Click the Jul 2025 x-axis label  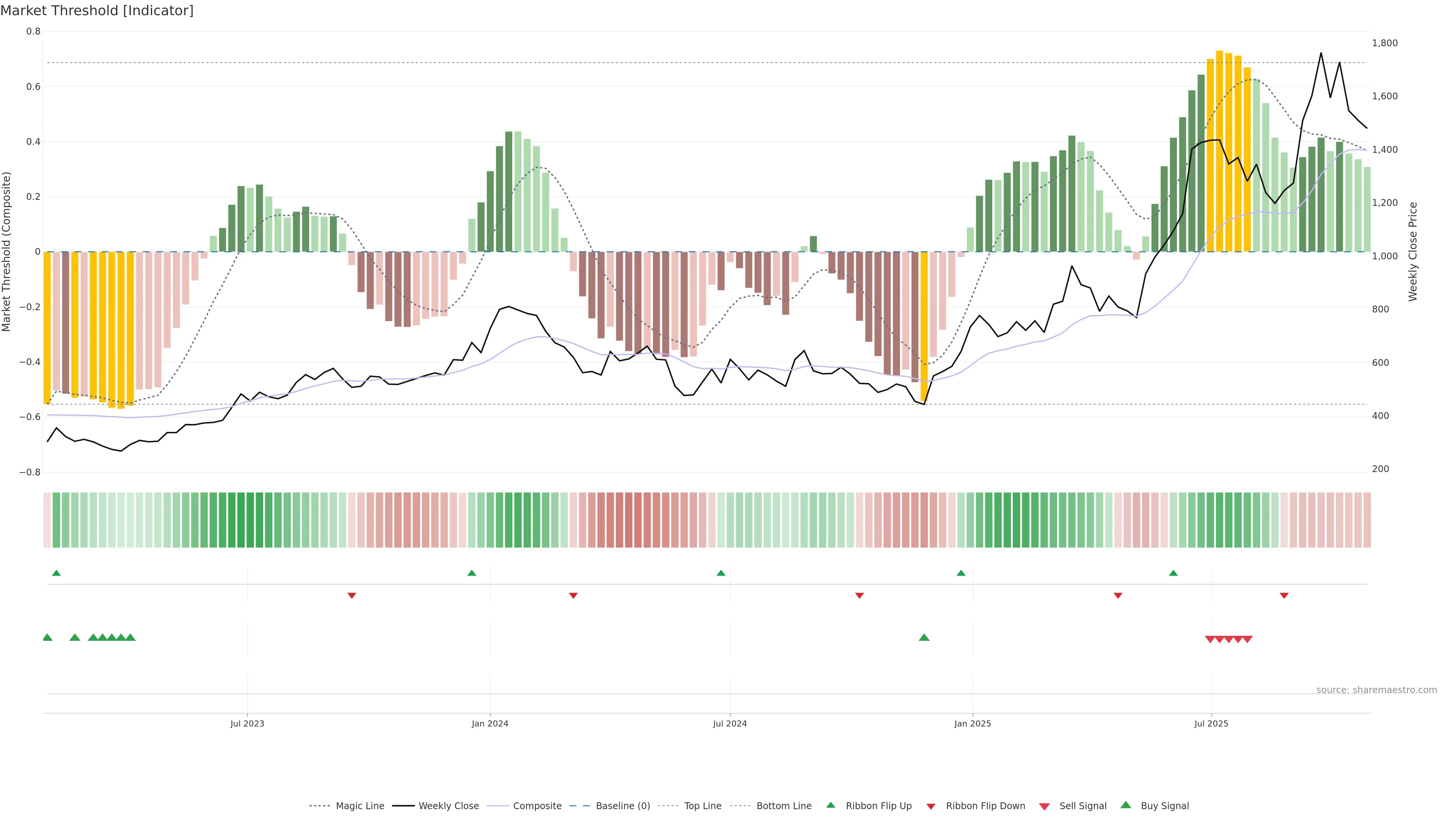click(1211, 723)
